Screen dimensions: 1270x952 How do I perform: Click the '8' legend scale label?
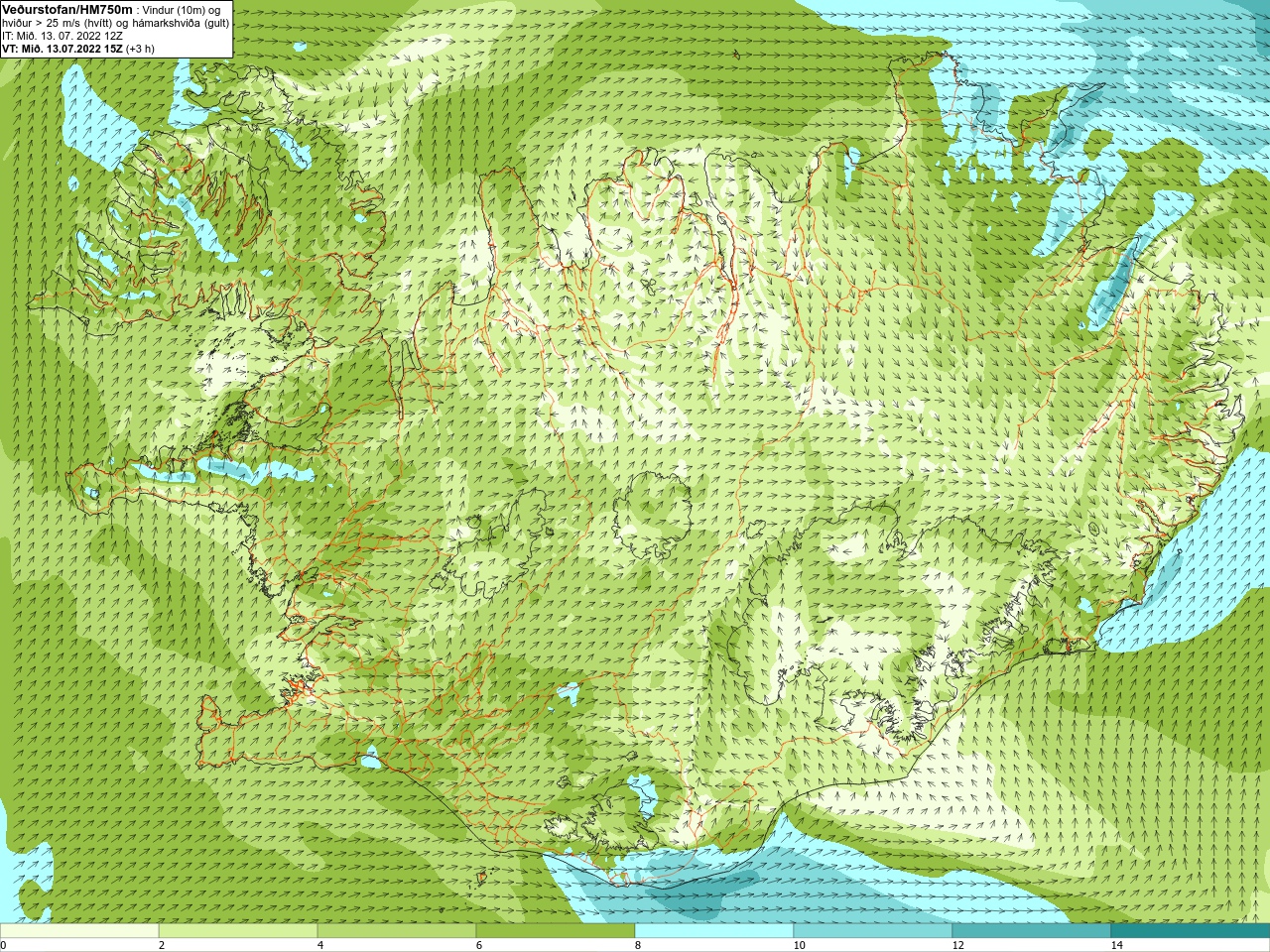[638, 945]
